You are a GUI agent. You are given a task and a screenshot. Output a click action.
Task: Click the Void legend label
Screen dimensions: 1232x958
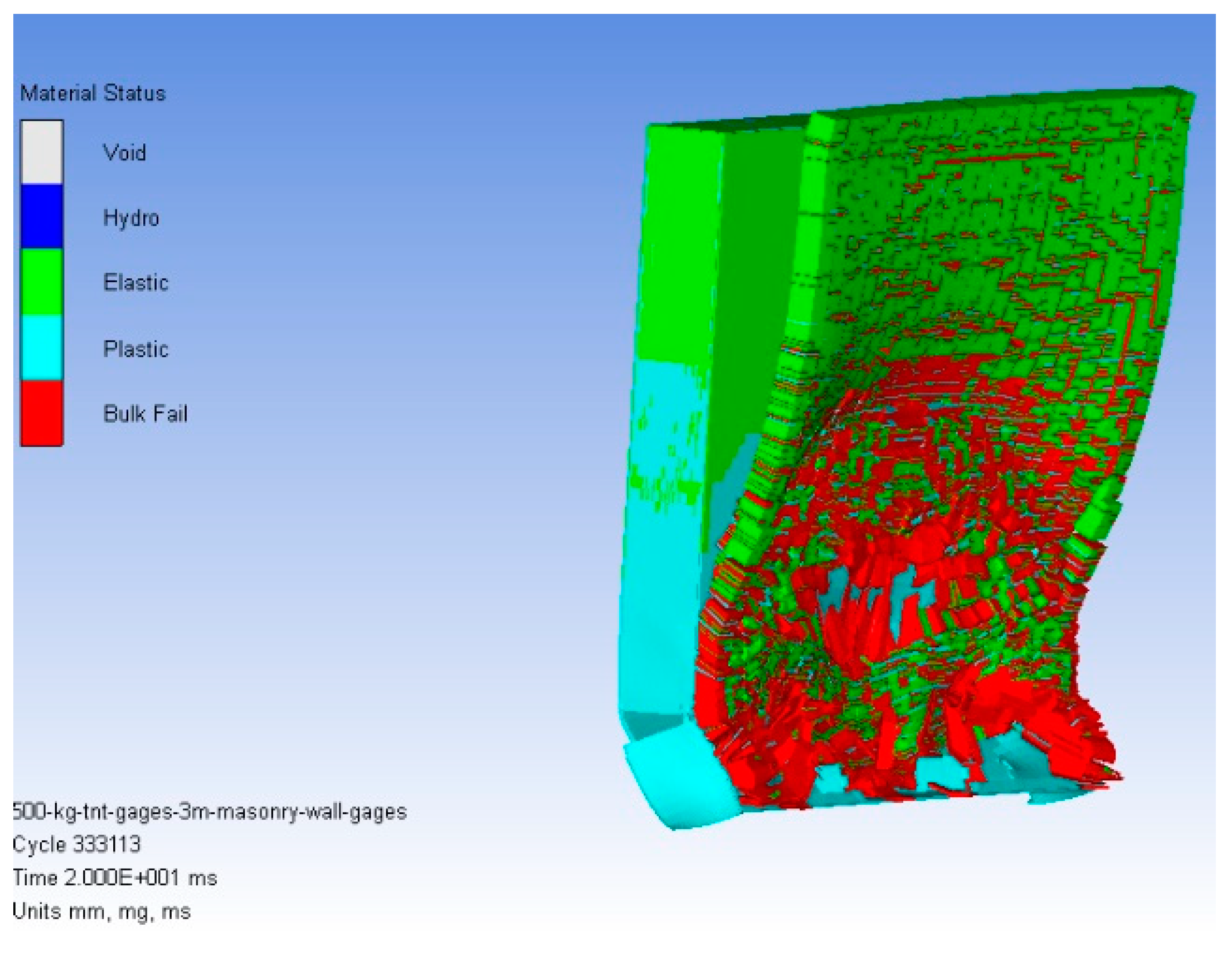124,152
